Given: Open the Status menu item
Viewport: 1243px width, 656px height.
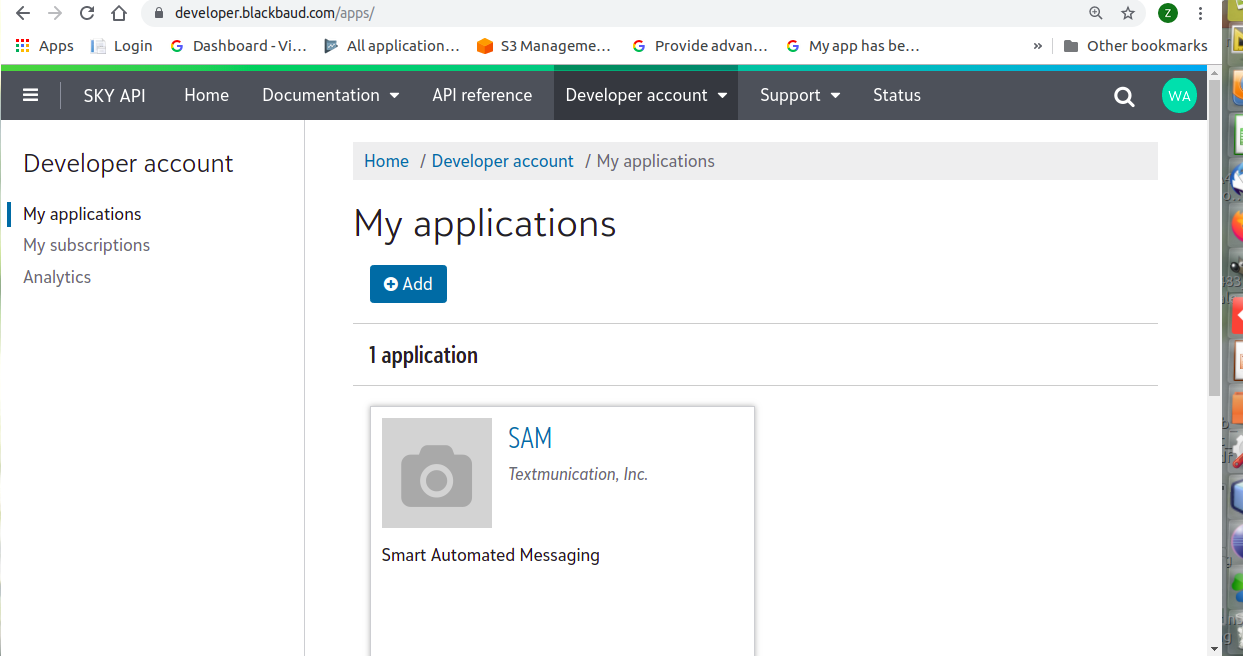Looking at the screenshot, I should pyautogui.click(x=897, y=95).
